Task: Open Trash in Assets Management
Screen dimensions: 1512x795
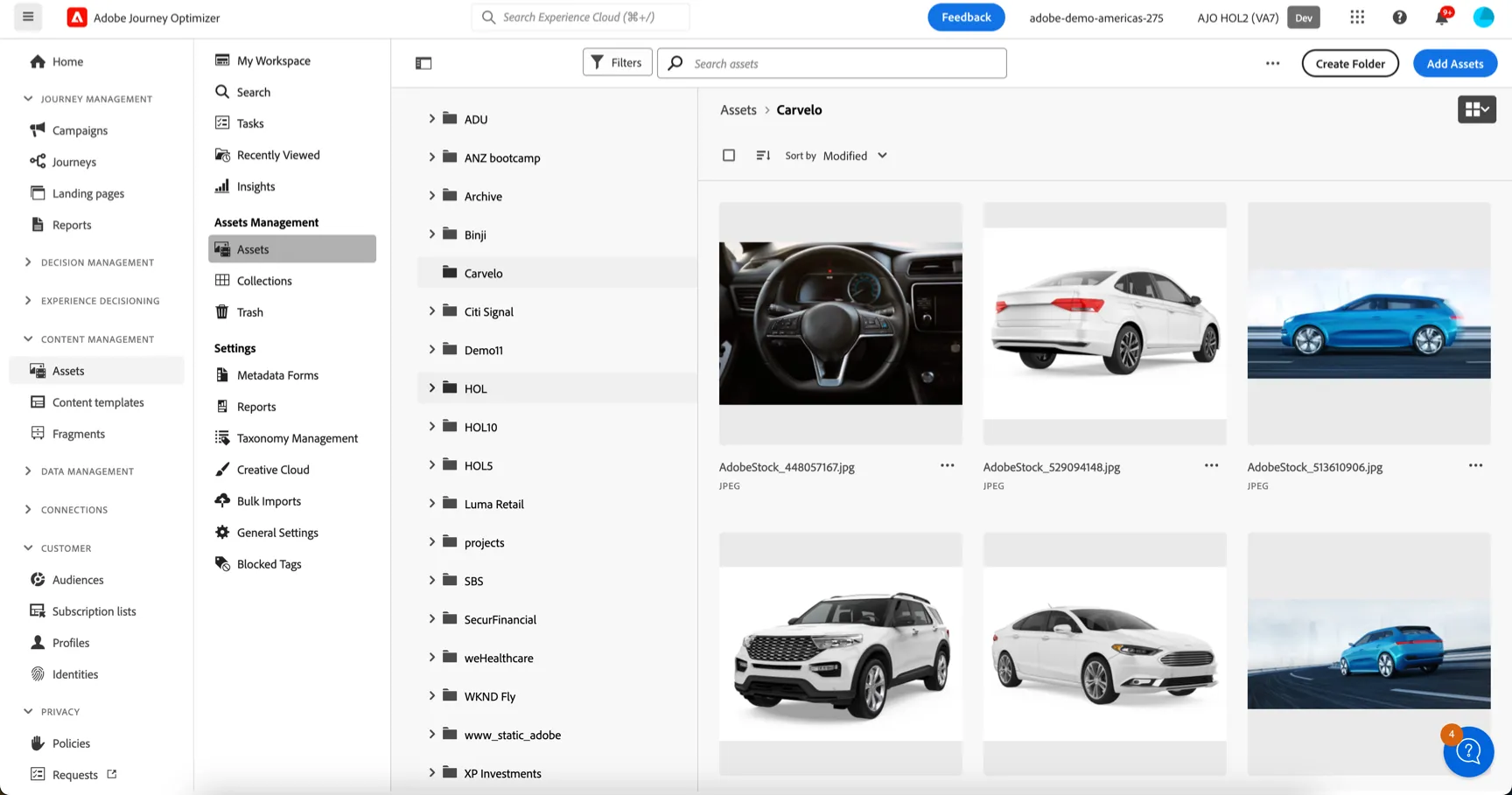Action: click(x=249, y=312)
